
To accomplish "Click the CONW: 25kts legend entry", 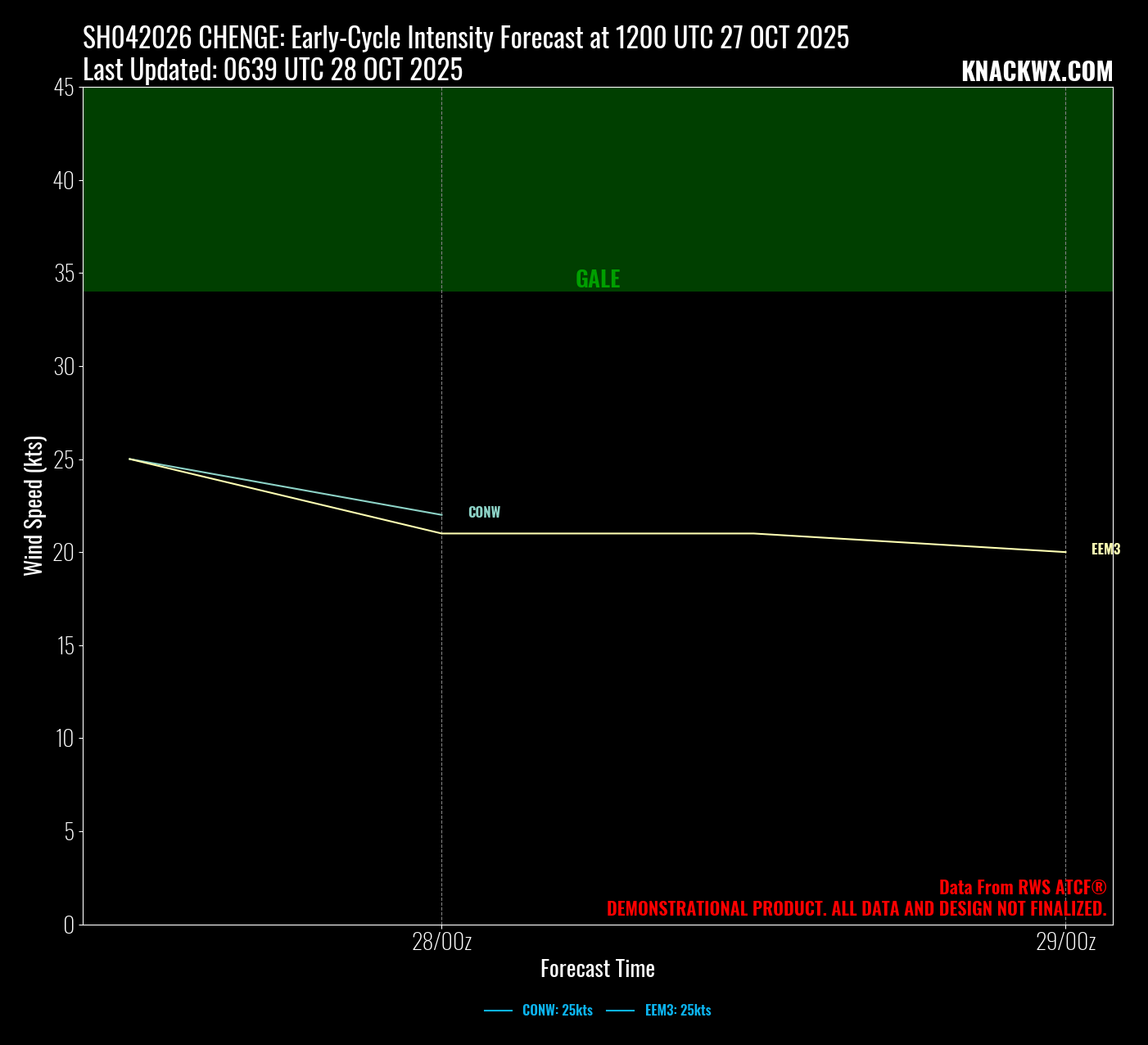I will pos(557,1011).
